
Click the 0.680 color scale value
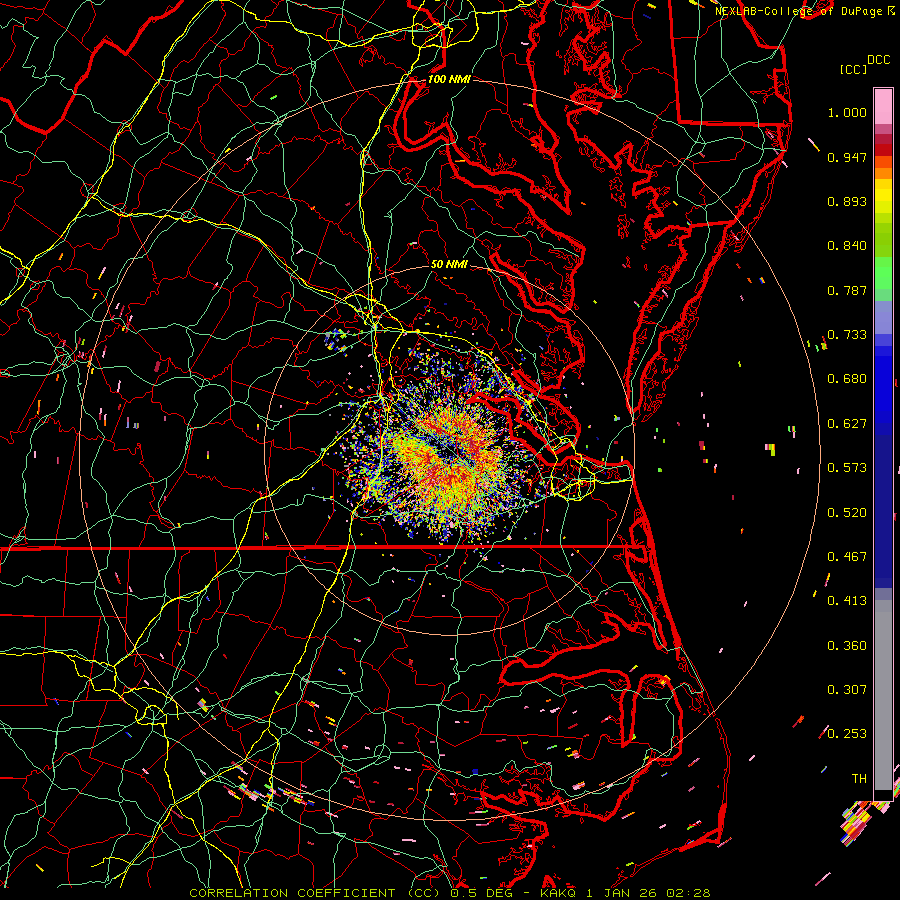tap(847, 379)
